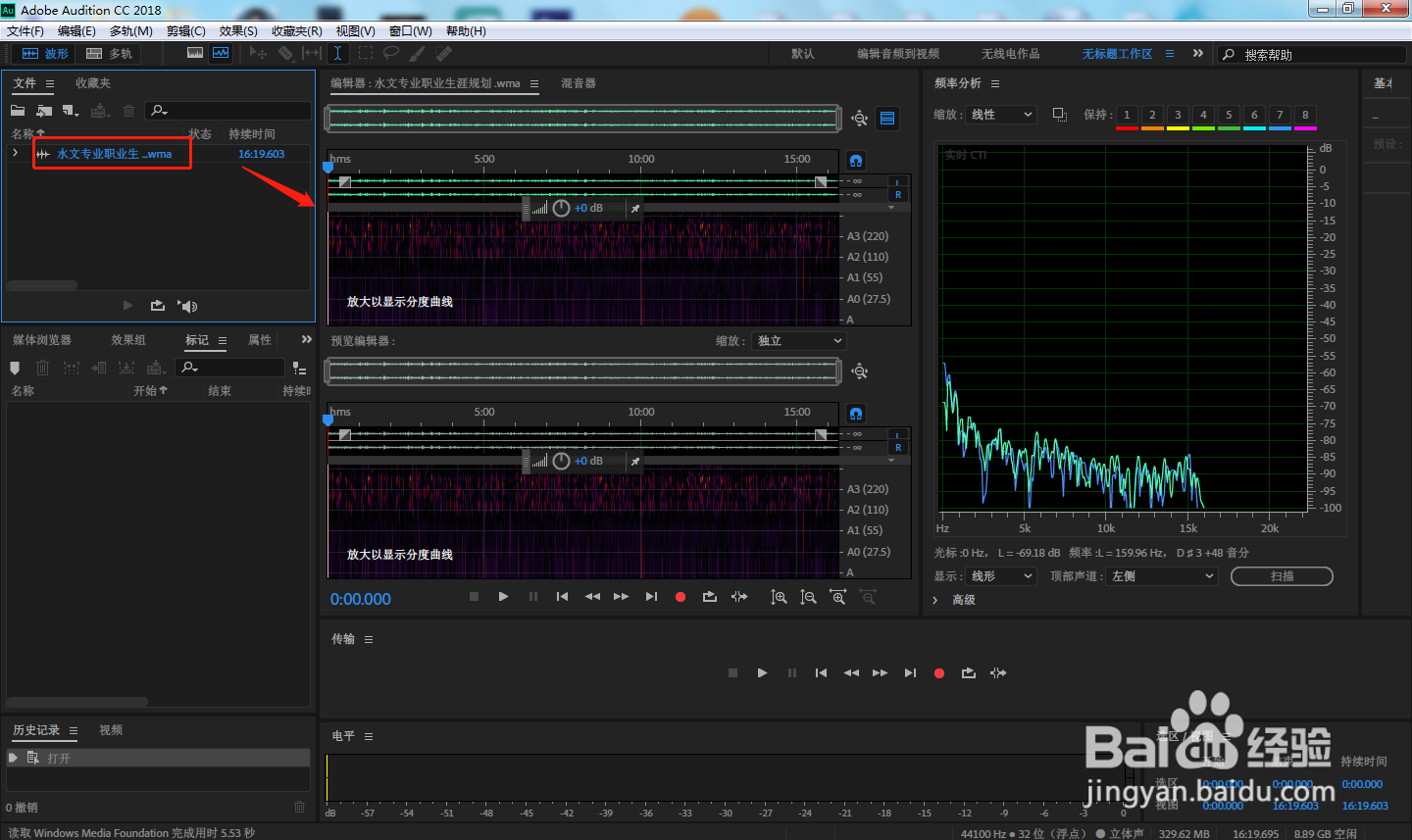Expand the Advanced (高级) section
The height and width of the screenshot is (840, 1412).
point(934,600)
